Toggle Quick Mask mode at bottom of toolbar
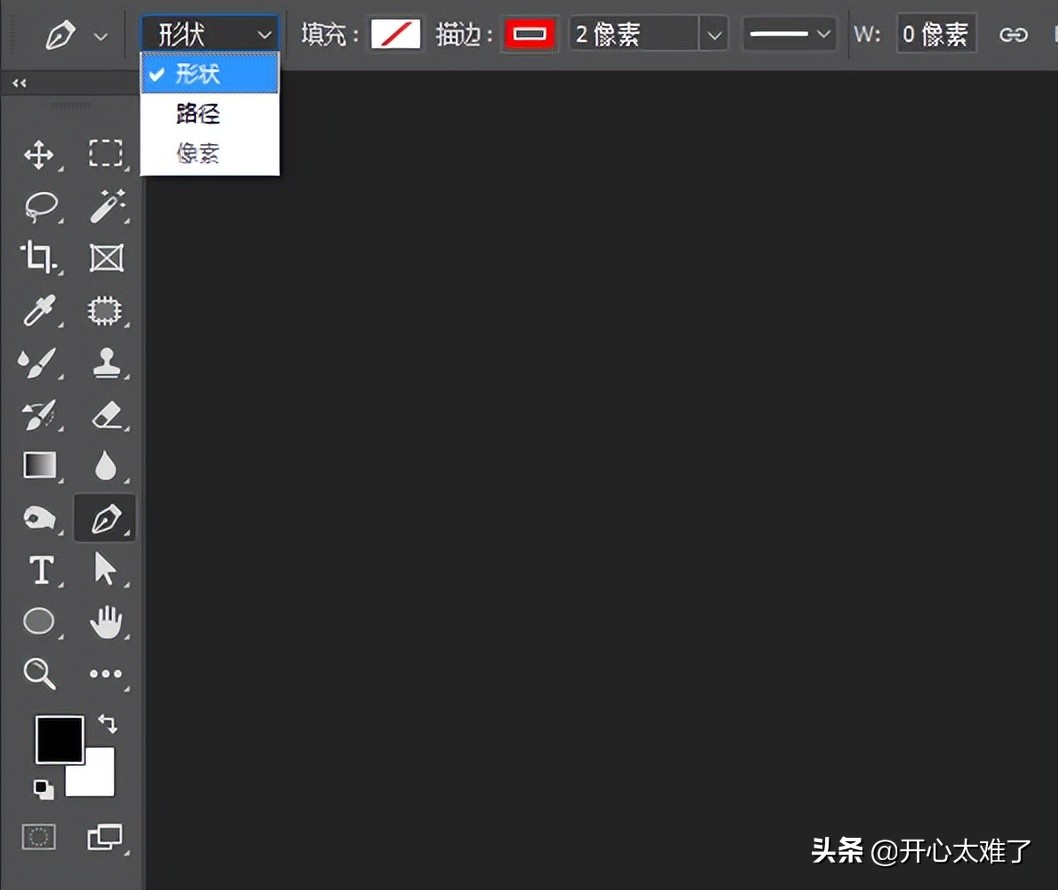The height and width of the screenshot is (890, 1058). coord(39,837)
